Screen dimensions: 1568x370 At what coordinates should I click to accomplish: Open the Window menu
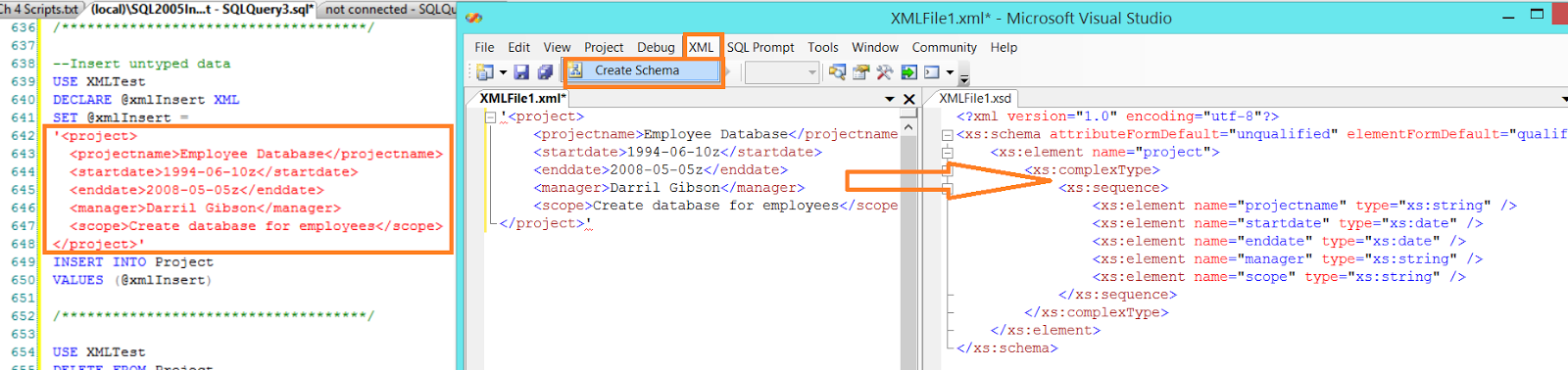click(875, 47)
